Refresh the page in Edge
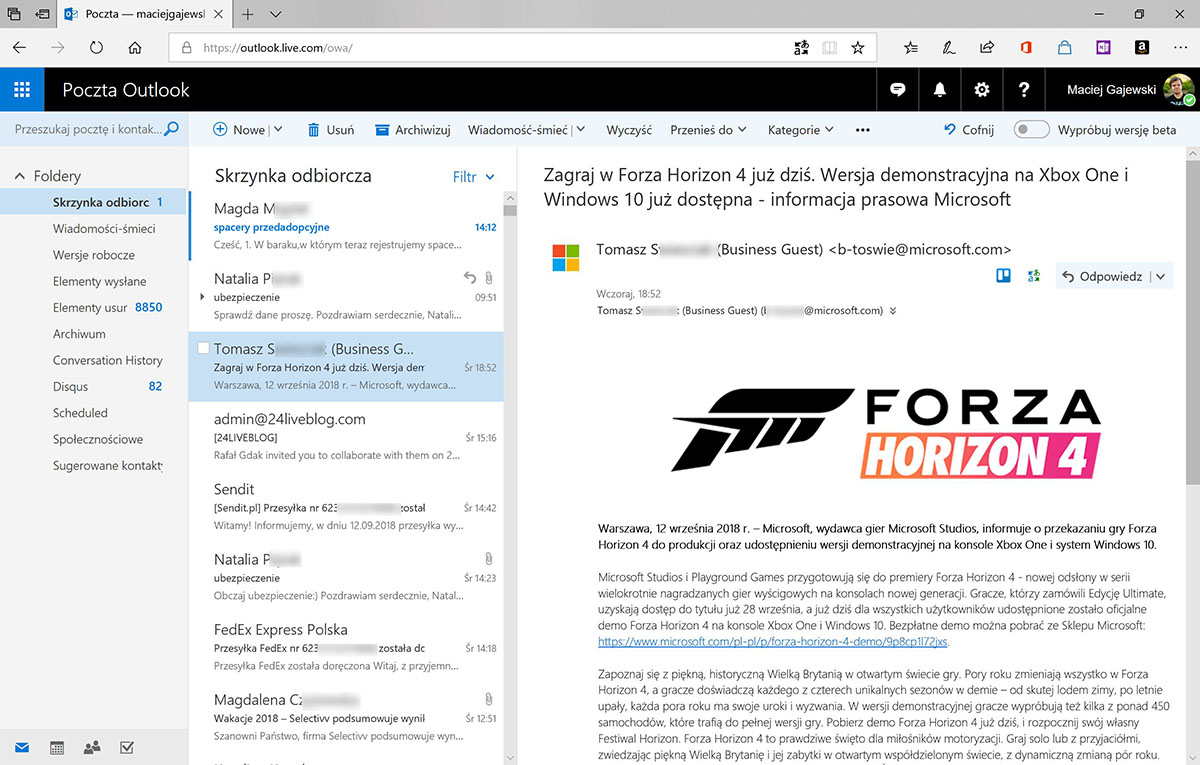The height and width of the screenshot is (765, 1200). click(x=96, y=47)
